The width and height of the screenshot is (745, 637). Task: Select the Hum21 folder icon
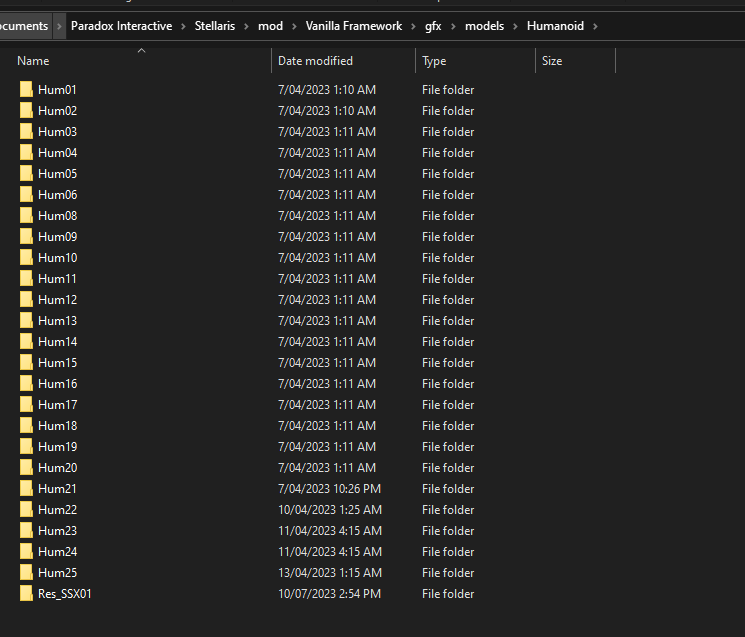coord(26,488)
